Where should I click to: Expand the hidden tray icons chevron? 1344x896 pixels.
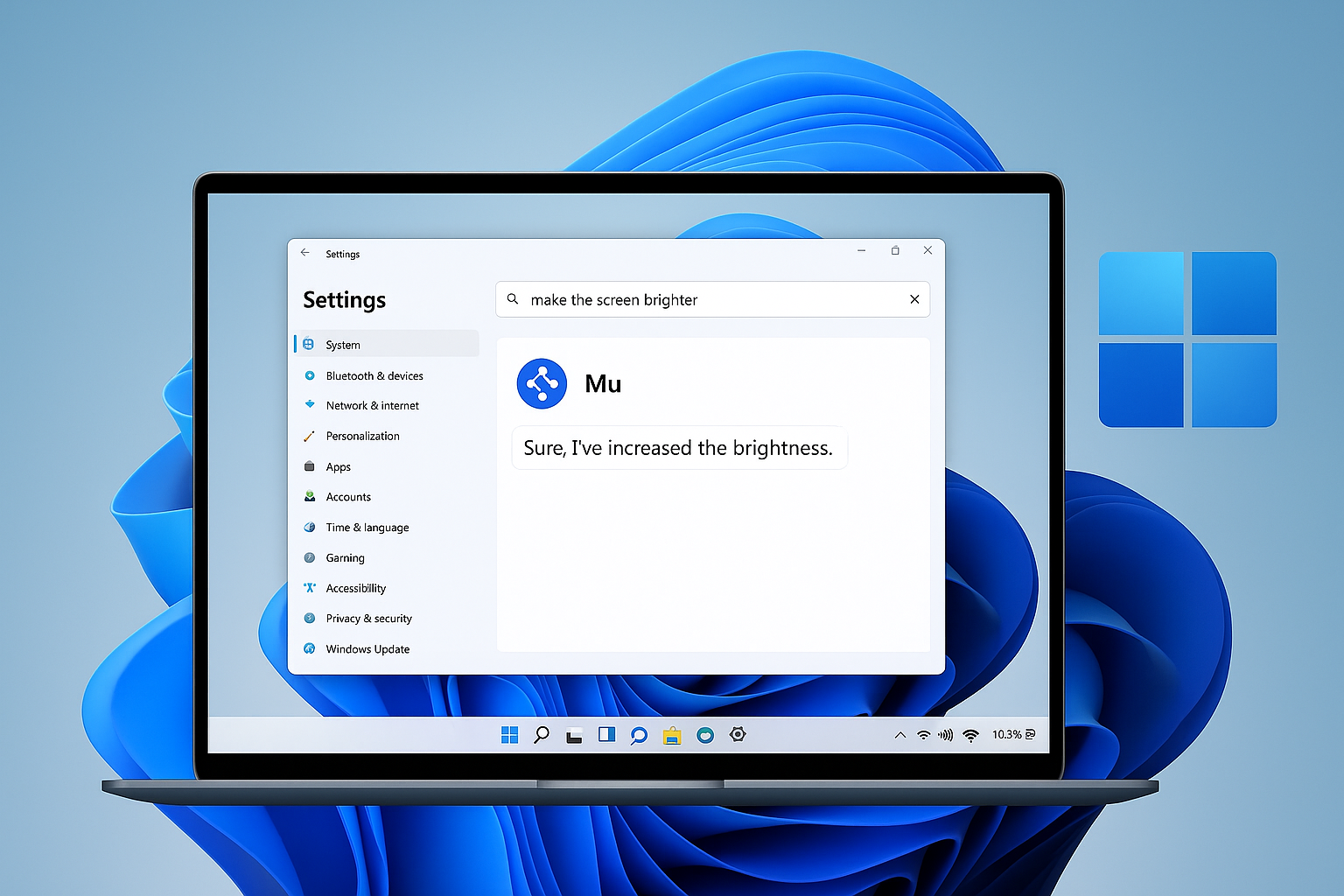tap(899, 735)
